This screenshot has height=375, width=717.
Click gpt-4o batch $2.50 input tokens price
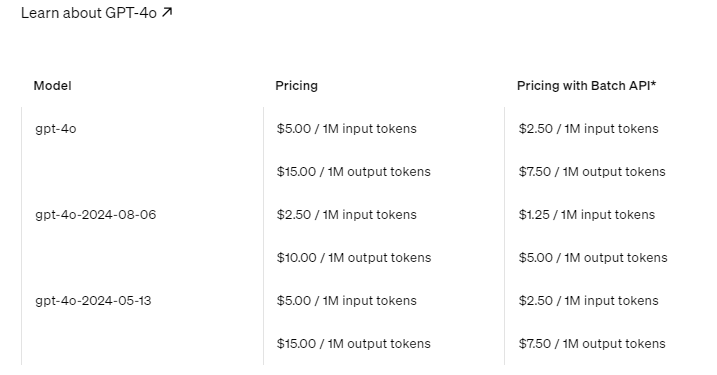(x=589, y=129)
